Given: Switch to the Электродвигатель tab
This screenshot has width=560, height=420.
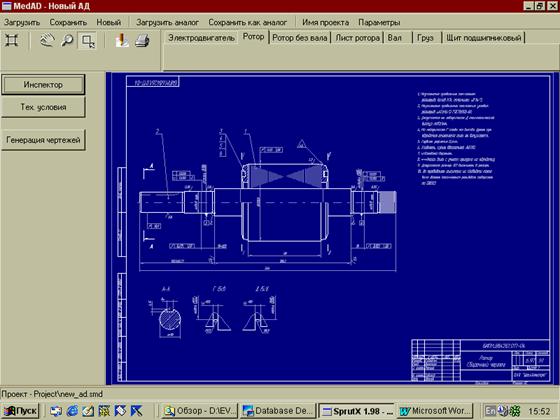Looking at the screenshot, I should 201,38.
